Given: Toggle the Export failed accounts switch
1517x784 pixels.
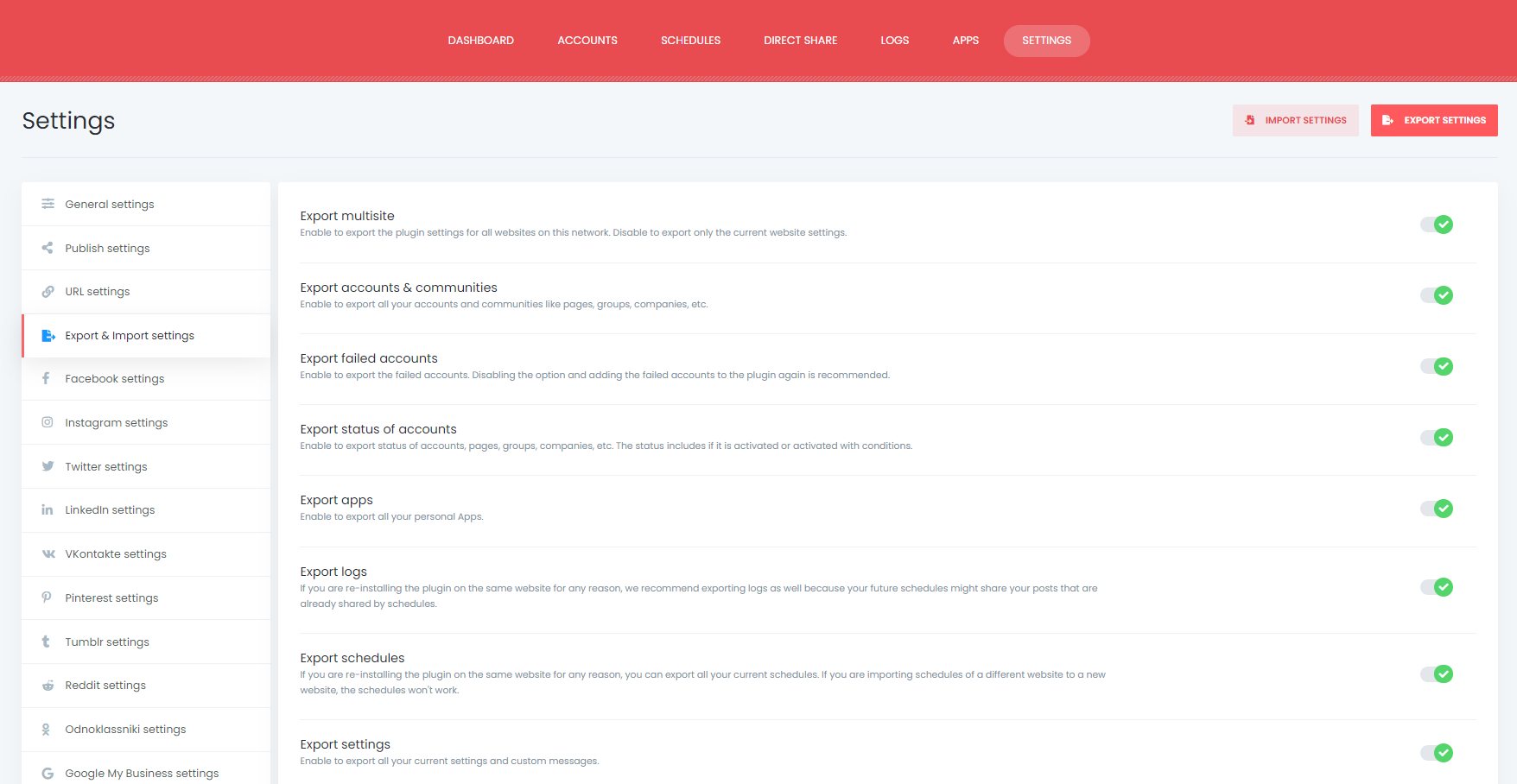Looking at the screenshot, I should tap(1437, 366).
